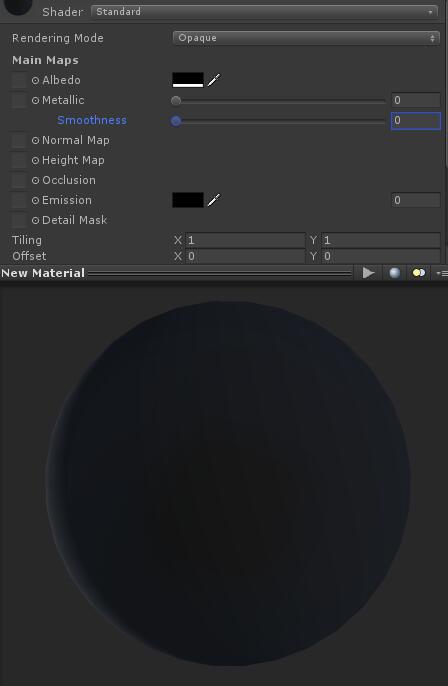
Task: Open the Rendering Mode dropdown showing Opaque
Action: click(x=306, y=38)
